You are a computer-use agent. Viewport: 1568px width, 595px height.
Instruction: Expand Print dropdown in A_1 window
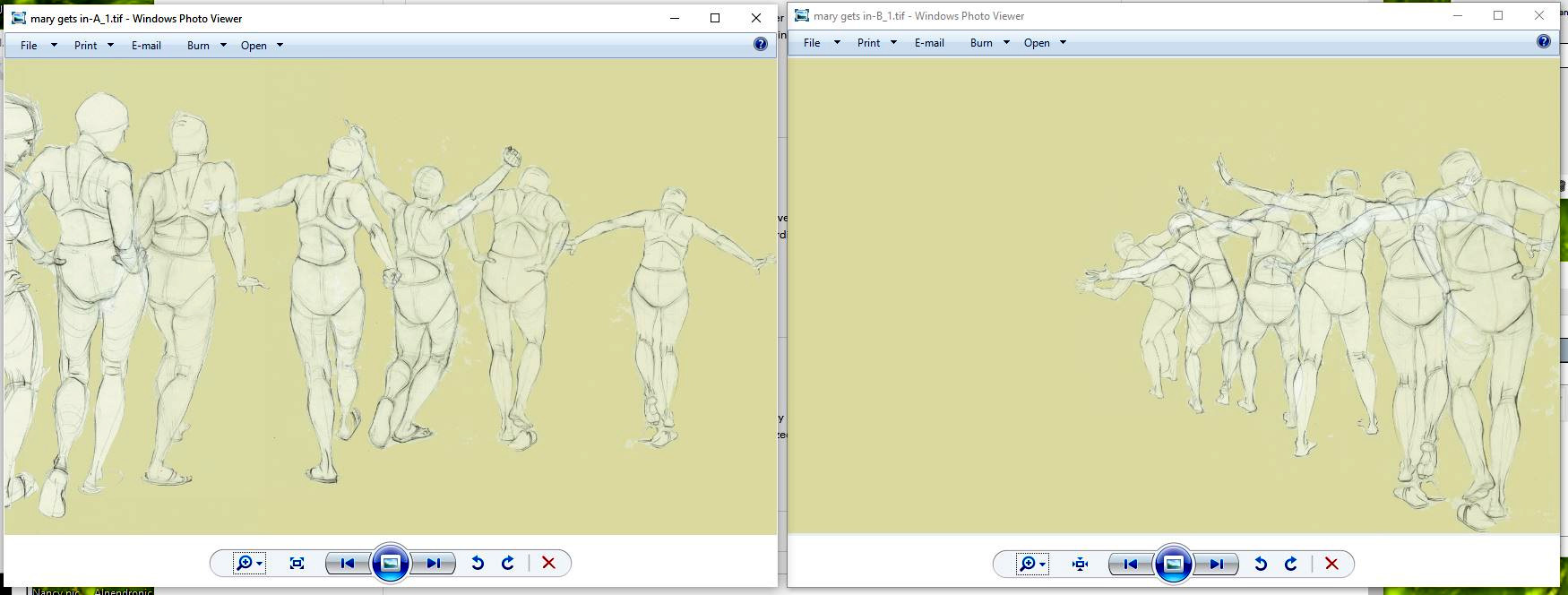93,46
